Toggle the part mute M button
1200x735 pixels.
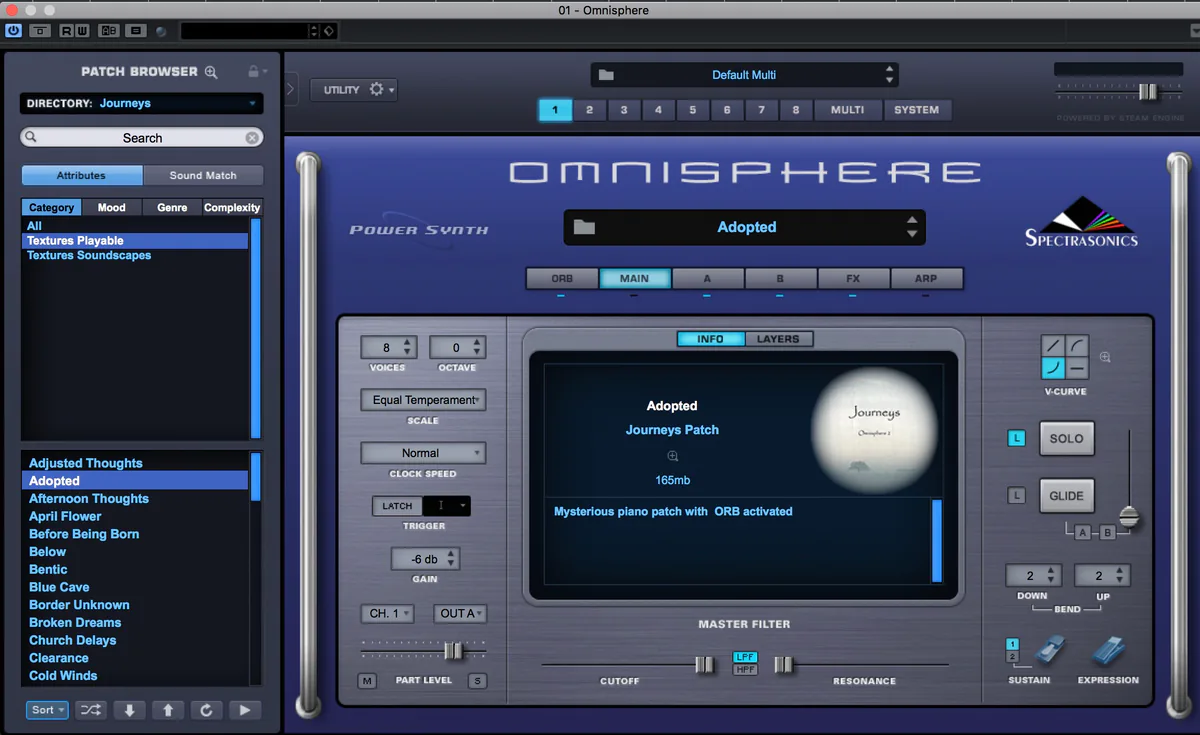click(x=368, y=681)
